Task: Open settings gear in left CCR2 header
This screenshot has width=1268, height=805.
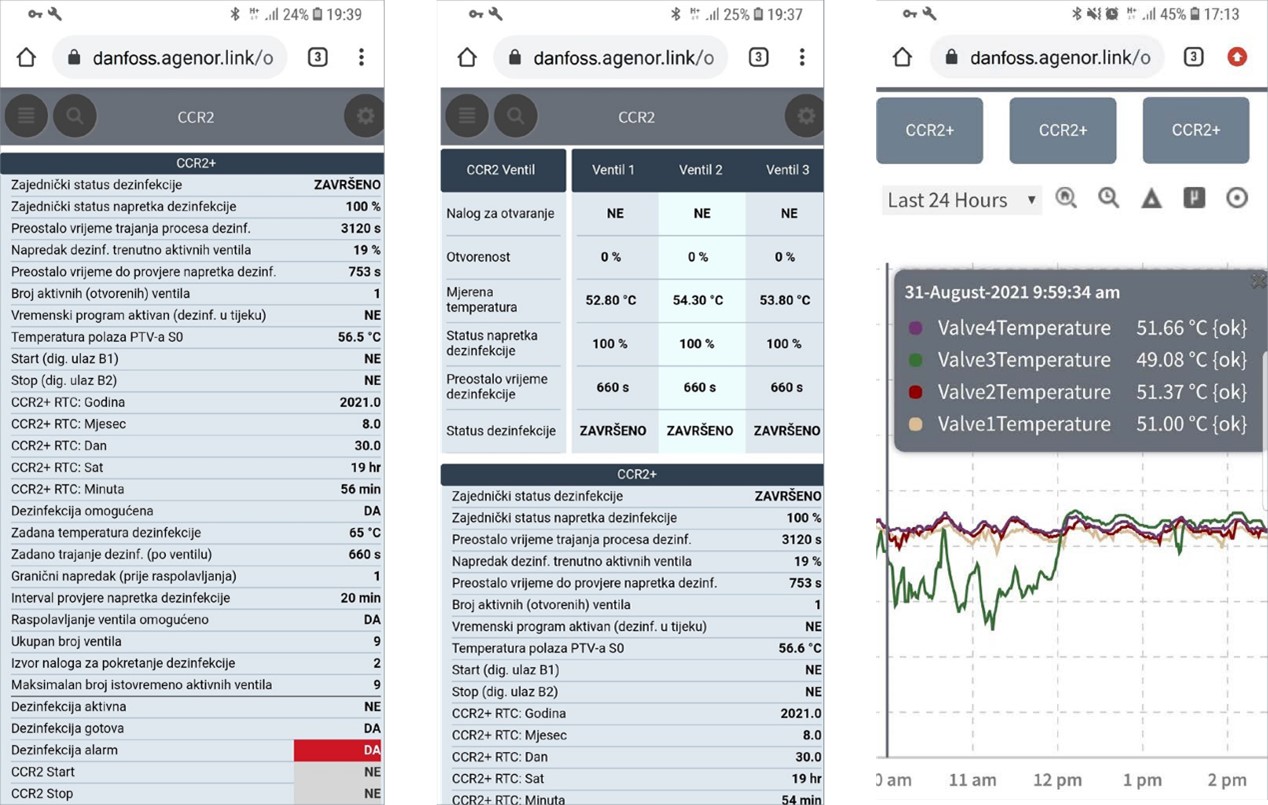Action: point(365,117)
